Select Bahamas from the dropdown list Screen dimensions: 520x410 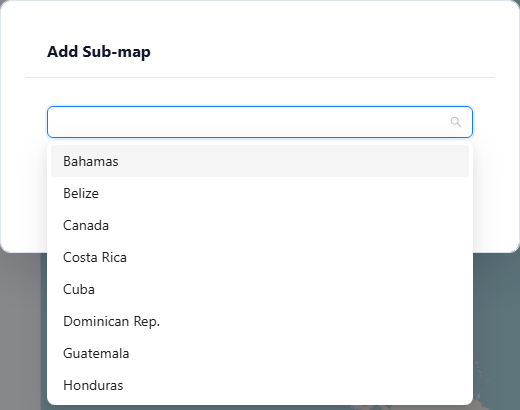pos(260,161)
